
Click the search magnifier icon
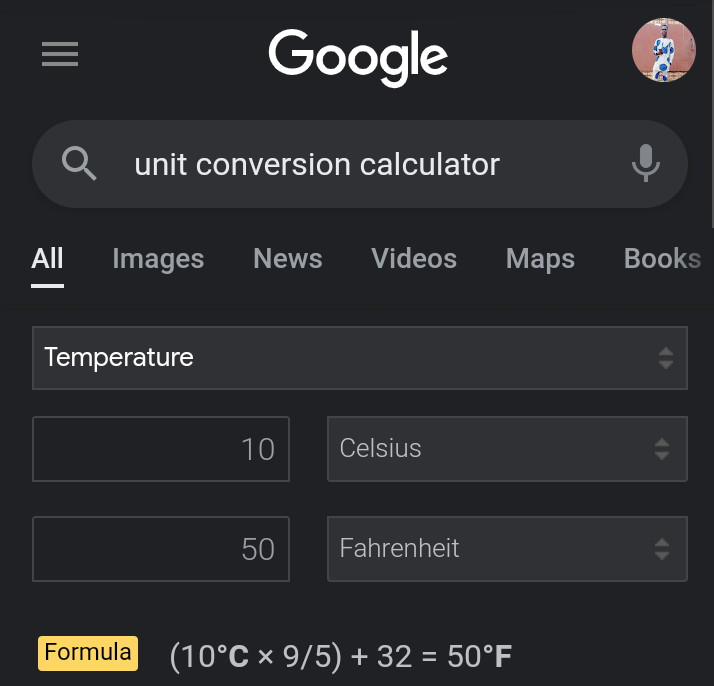coord(79,163)
